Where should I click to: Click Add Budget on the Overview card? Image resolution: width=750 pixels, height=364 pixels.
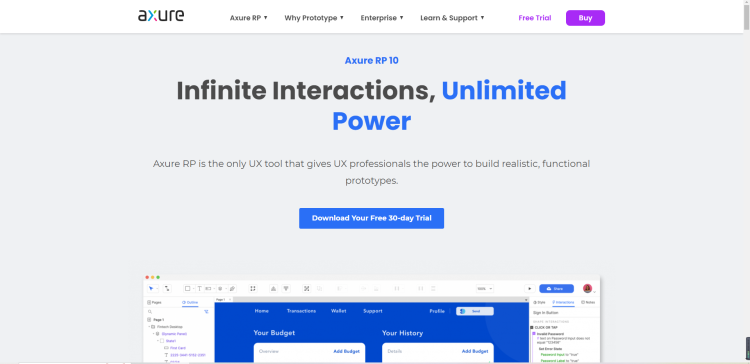pos(346,351)
